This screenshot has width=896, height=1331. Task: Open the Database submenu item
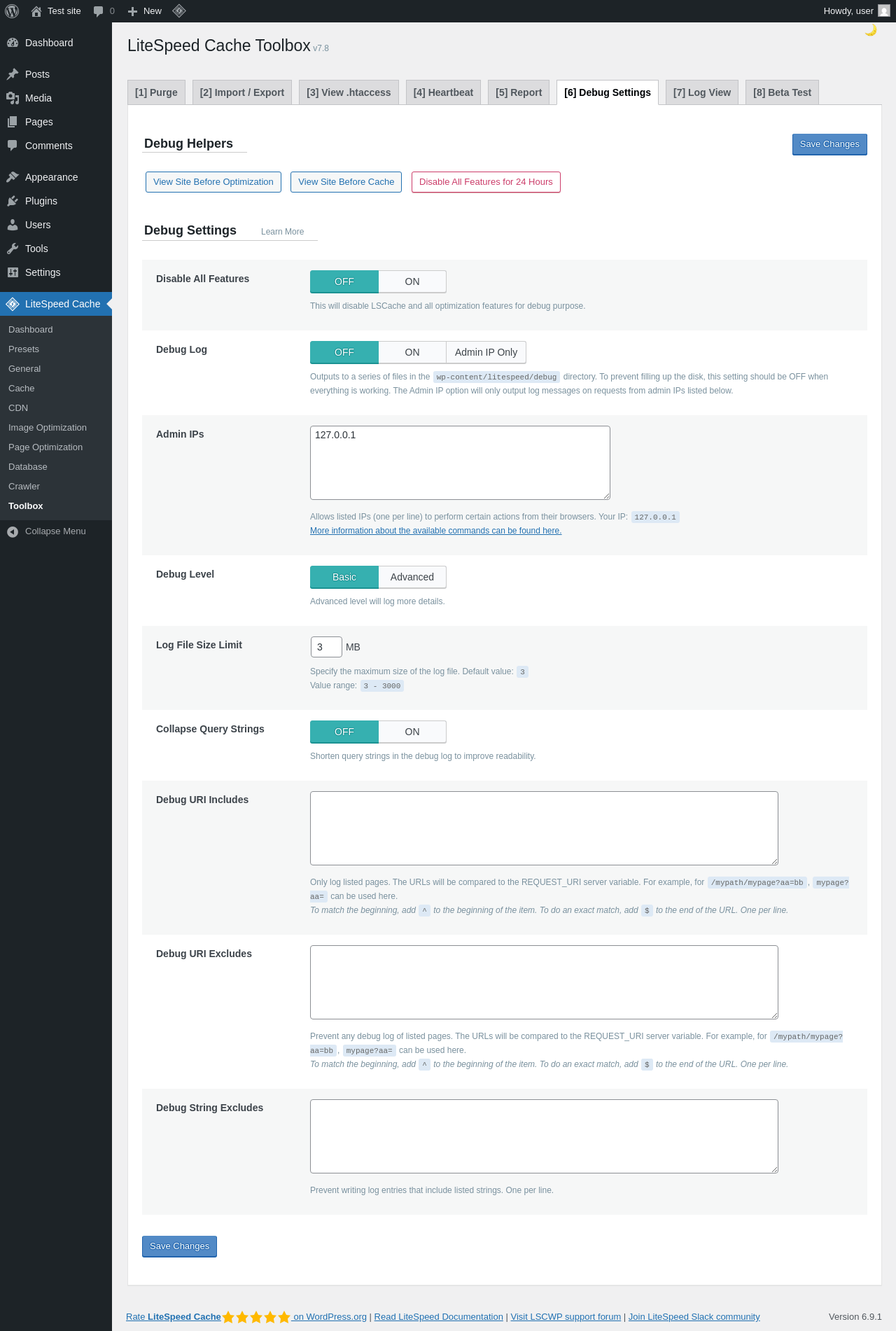coord(28,467)
